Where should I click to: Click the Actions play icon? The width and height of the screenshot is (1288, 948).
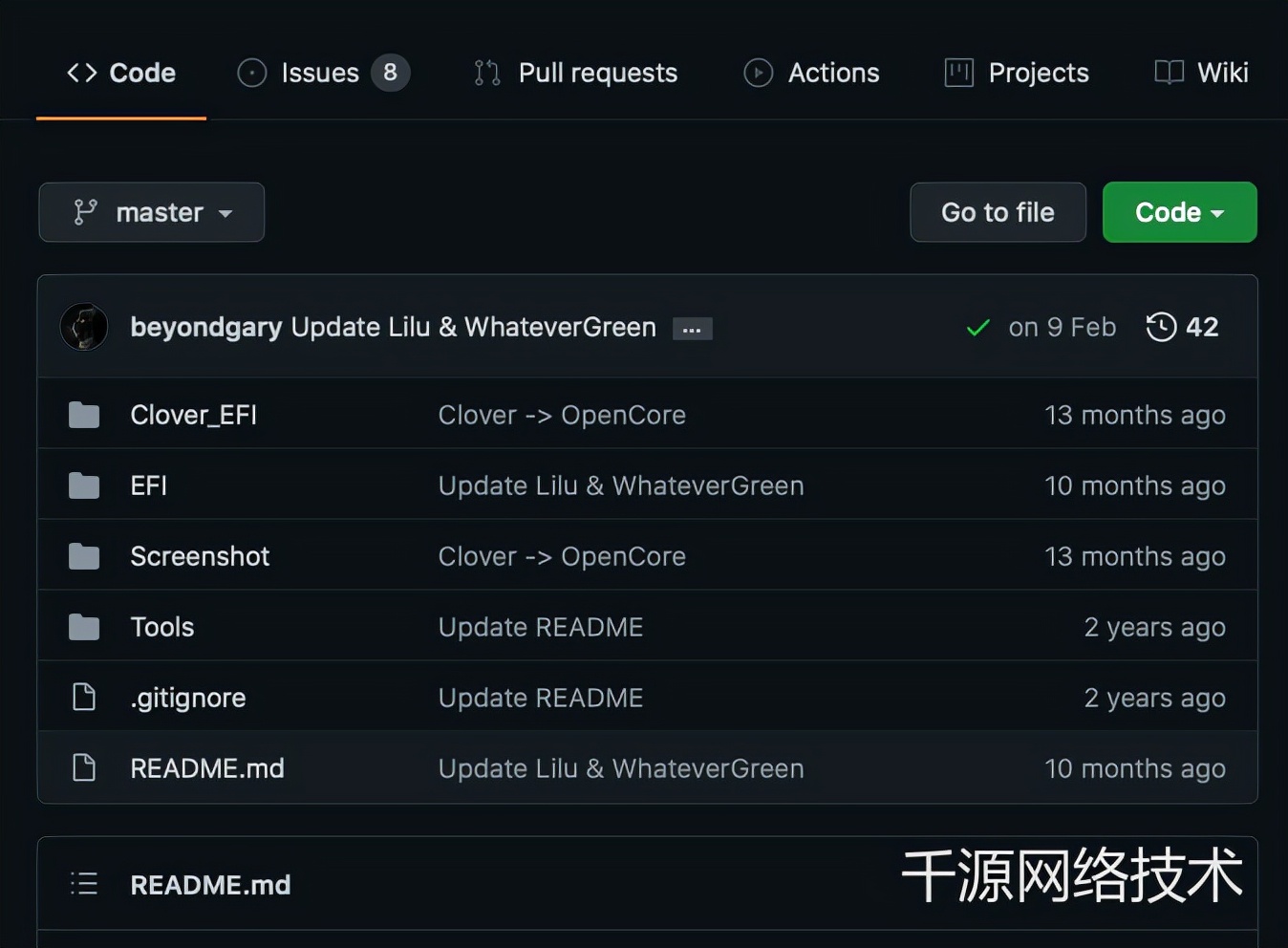[759, 73]
